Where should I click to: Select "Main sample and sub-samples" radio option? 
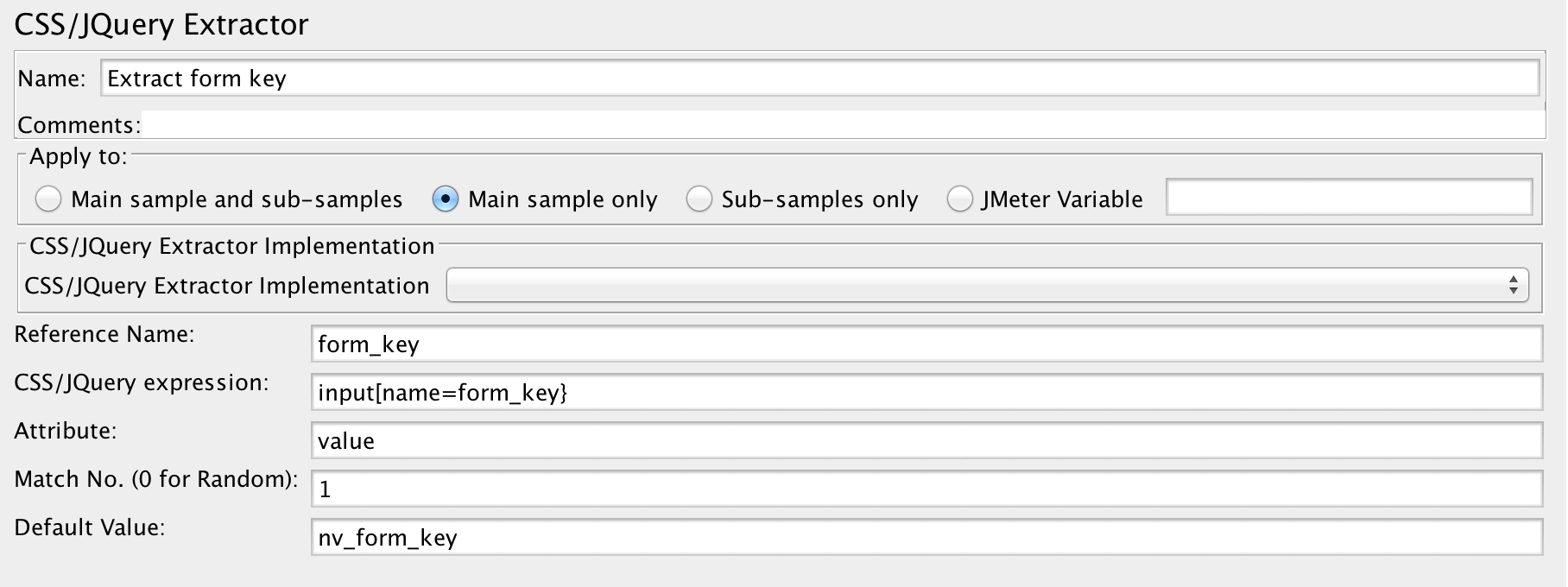point(48,199)
